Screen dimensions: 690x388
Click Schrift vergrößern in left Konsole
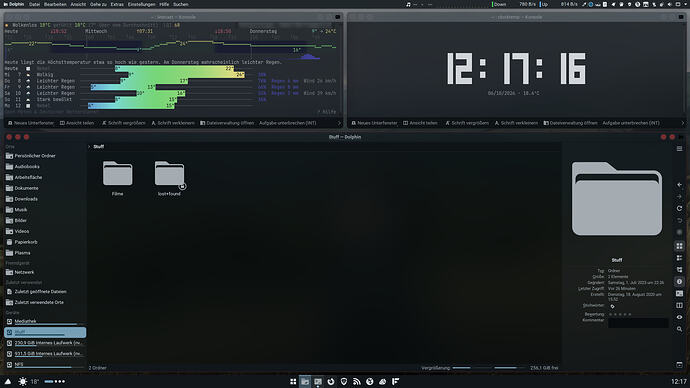point(124,123)
